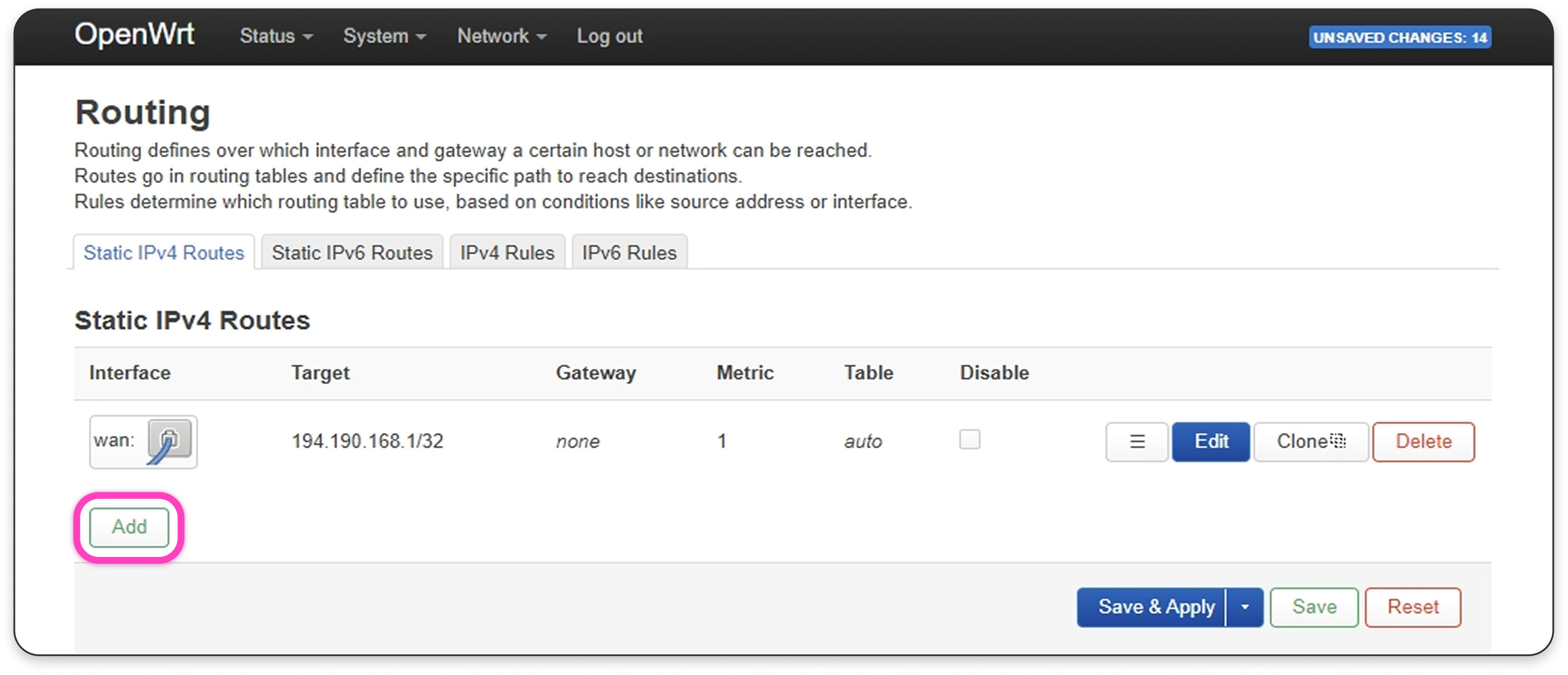Click the OpenWrt logo

(x=135, y=35)
